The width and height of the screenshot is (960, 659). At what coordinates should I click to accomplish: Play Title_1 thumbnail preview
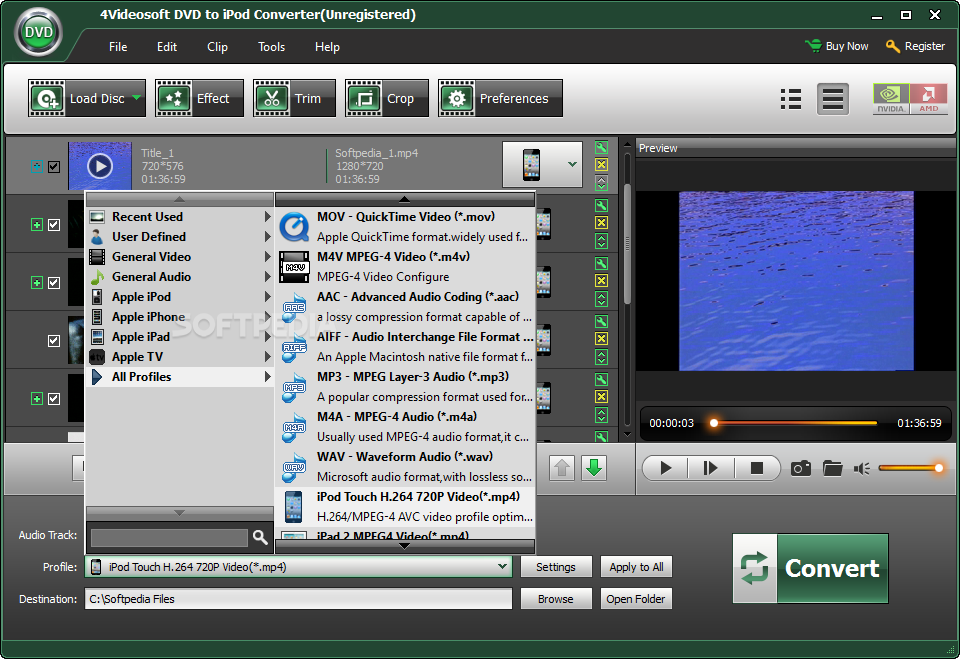(x=100, y=166)
